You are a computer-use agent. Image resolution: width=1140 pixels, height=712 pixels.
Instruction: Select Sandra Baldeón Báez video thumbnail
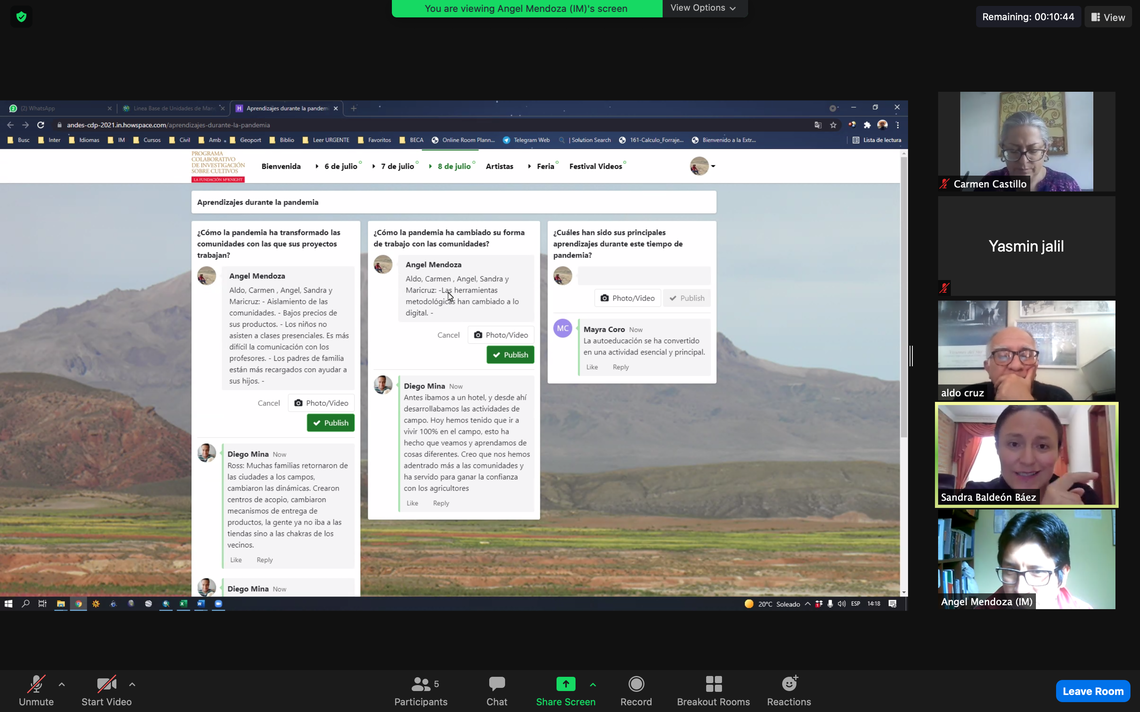tap(1026, 455)
